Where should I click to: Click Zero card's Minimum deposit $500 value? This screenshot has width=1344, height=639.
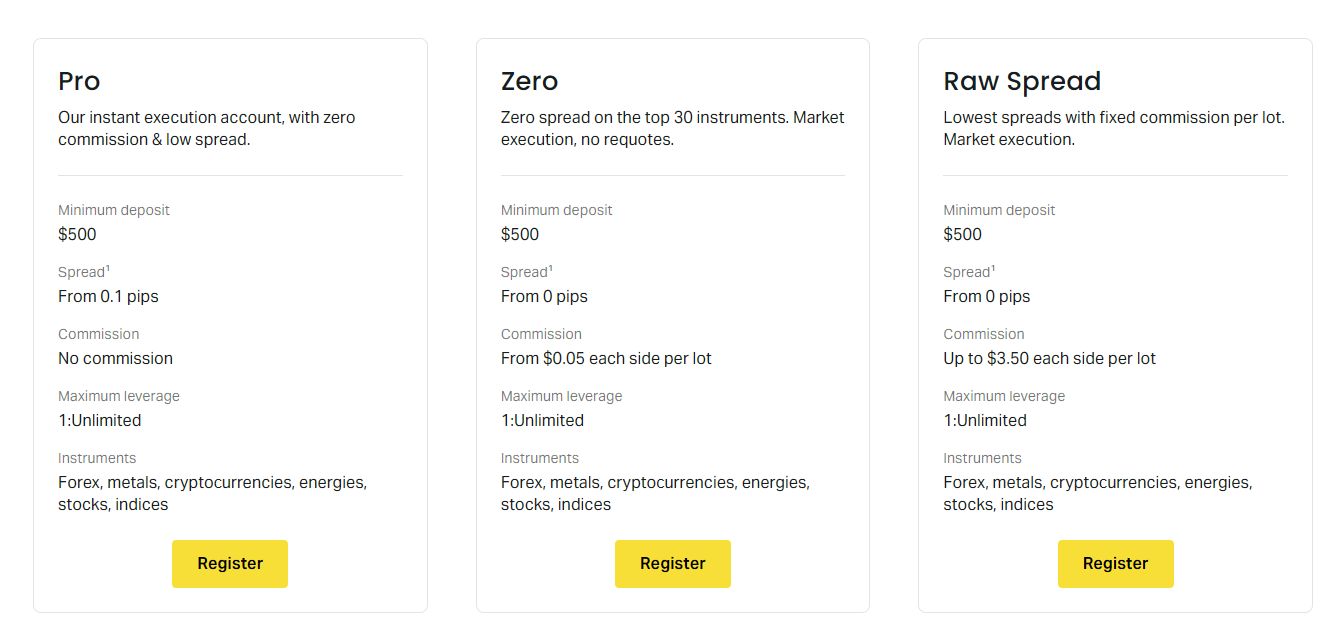520,234
